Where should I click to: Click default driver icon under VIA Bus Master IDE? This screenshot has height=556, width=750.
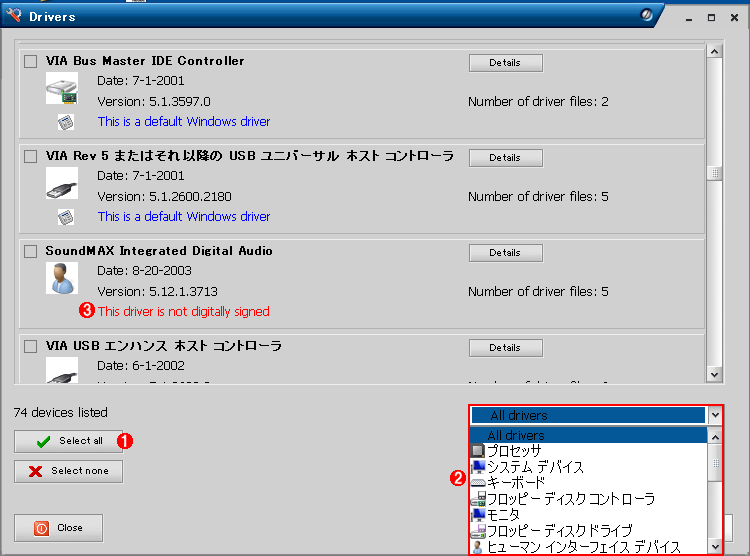pos(66,122)
